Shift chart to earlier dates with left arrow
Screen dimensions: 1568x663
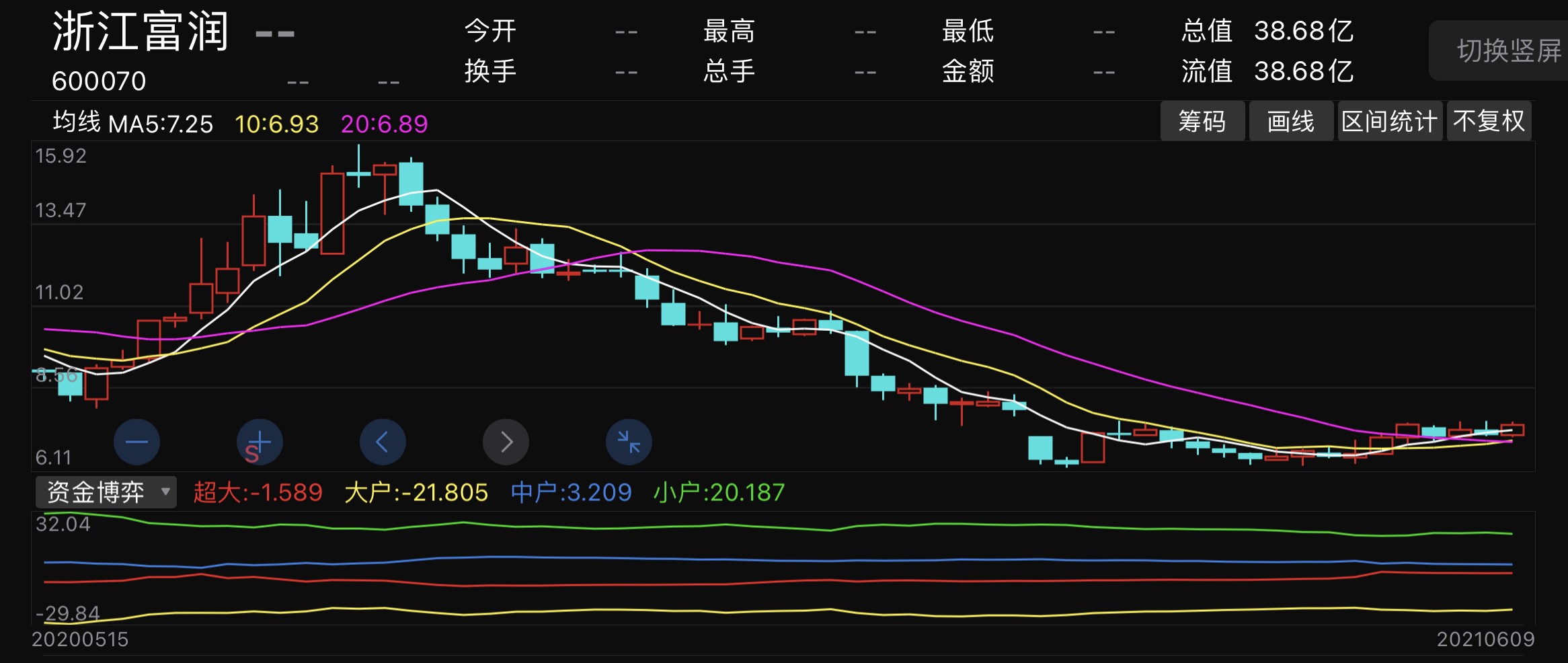coord(383,442)
